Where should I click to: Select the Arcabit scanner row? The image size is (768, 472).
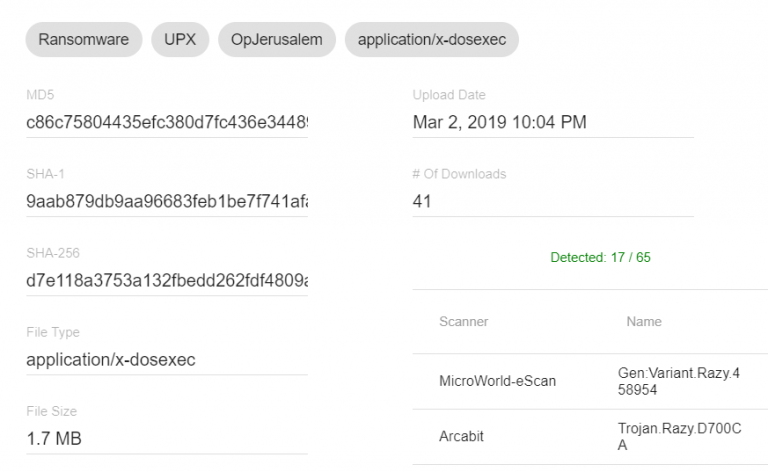(x=461, y=437)
